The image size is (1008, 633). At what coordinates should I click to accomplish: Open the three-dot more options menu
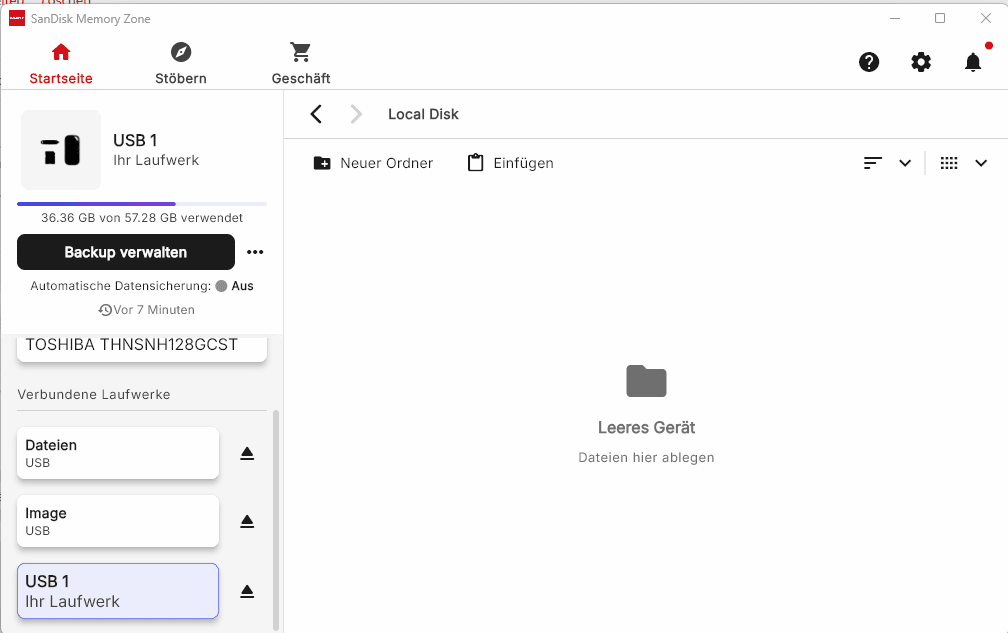pos(255,252)
